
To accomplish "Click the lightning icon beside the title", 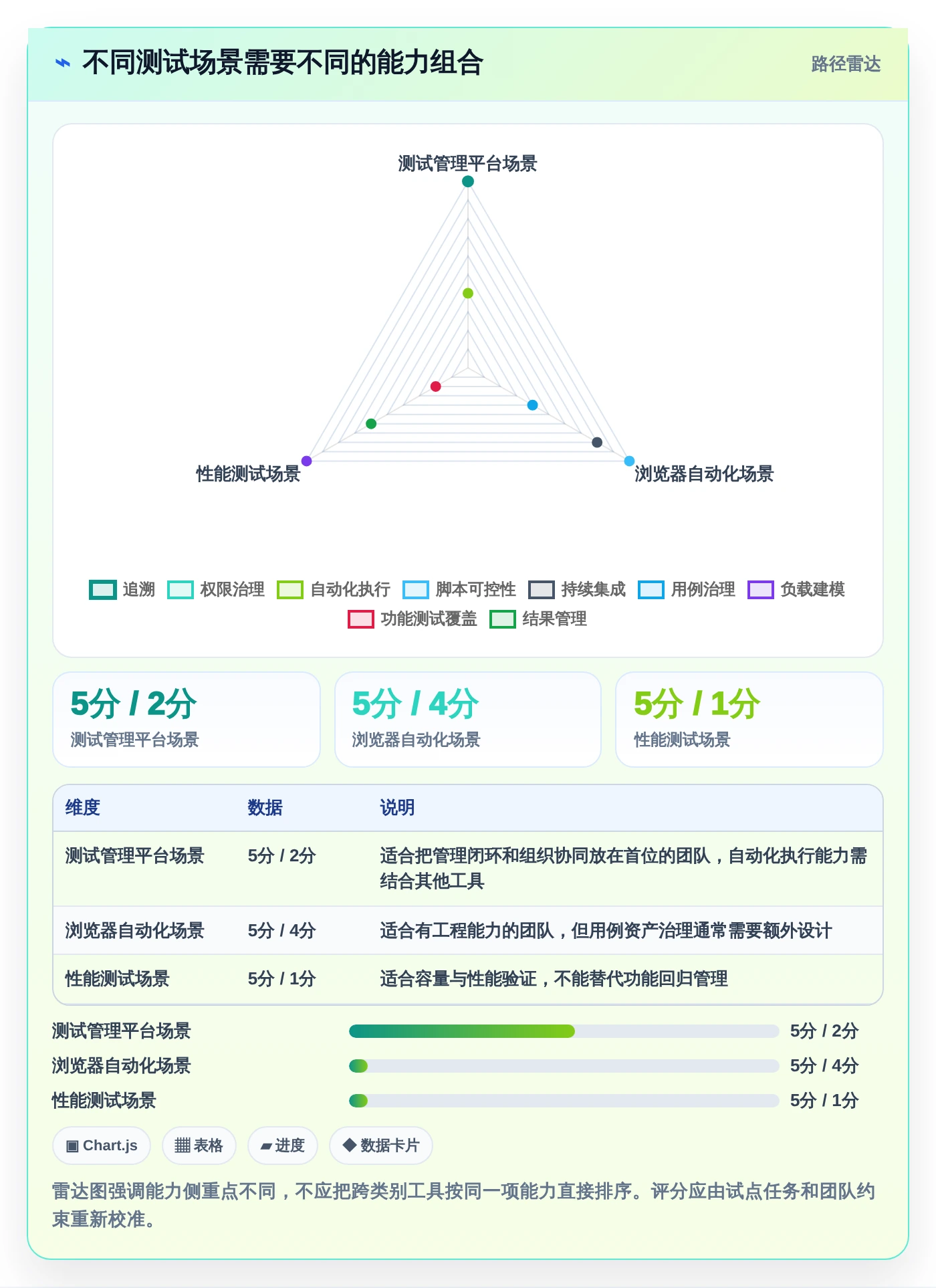I will click(63, 63).
